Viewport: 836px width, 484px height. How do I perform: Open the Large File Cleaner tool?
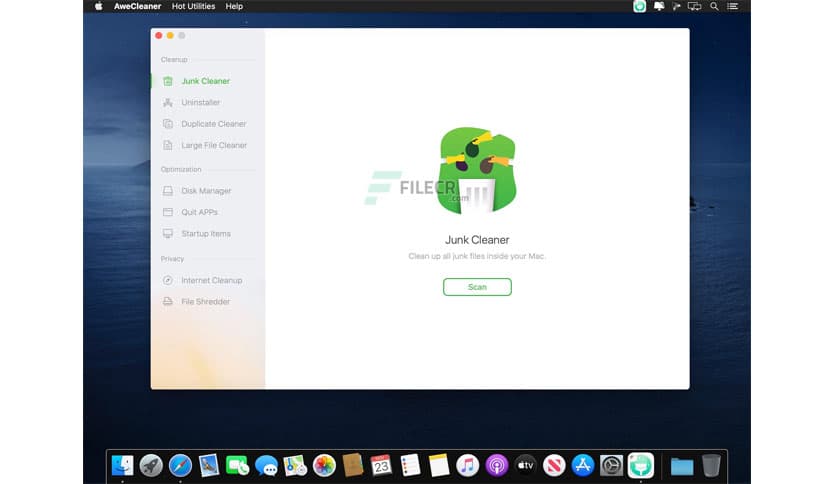pyautogui.click(x=213, y=145)
